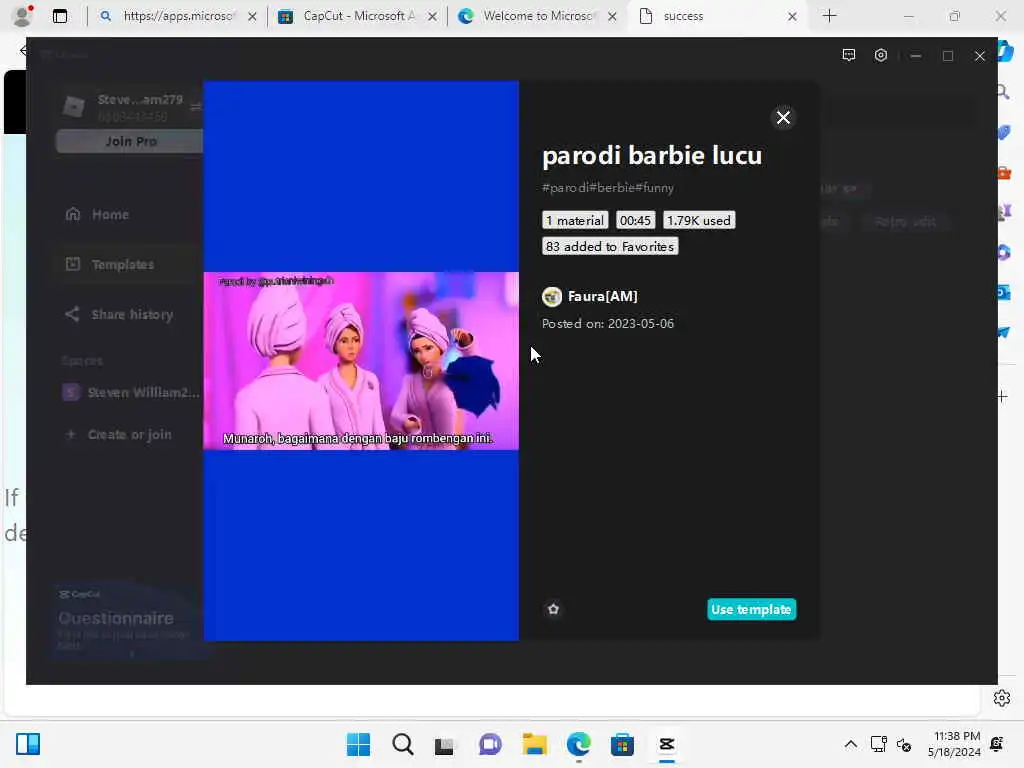Image resolution: width=1024 pixels, height=768 pixels.
Task: Open the notifications bell icon
Action: pyautogui.click(x=997, y=744)
